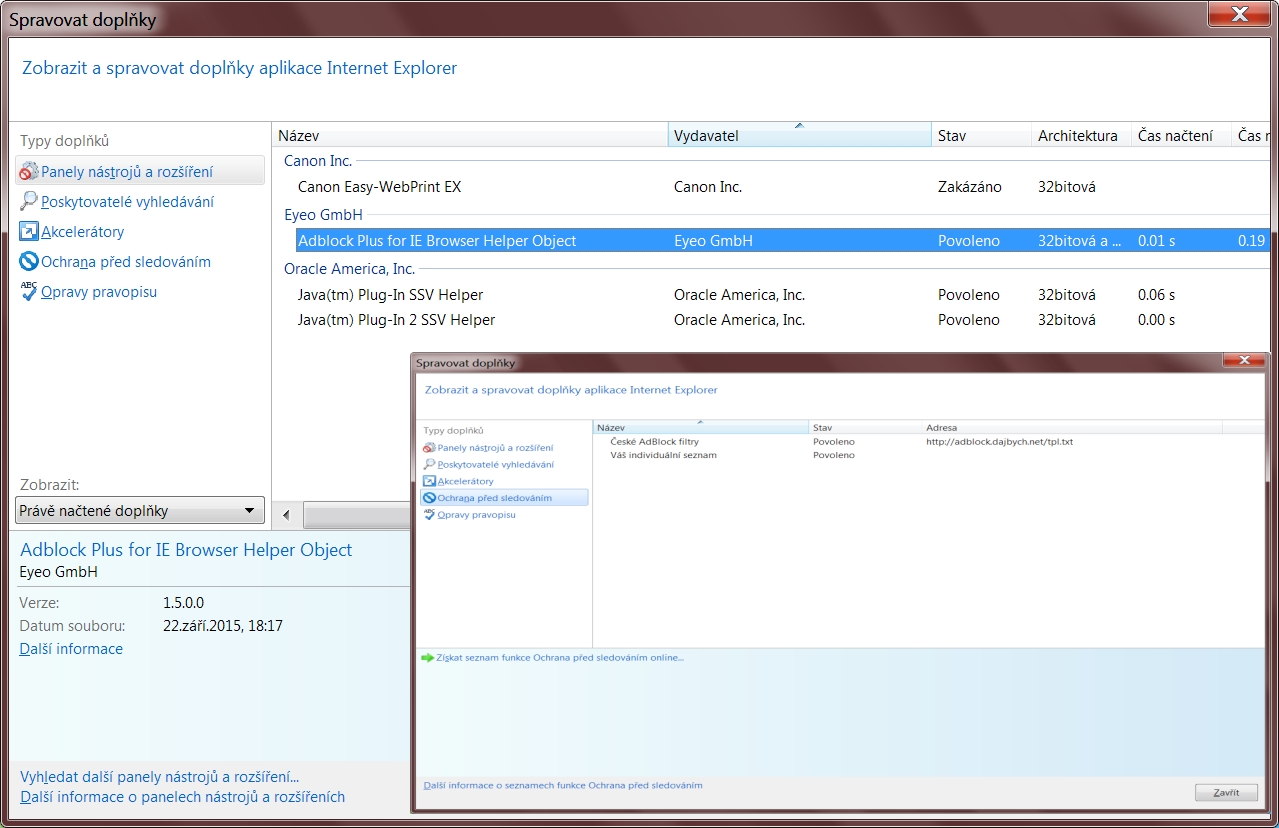Viewport: 1279px width, 828px height.
Task: Select Adblock Plus for IE Browser Helper Object row
Action: pos(782,240)
